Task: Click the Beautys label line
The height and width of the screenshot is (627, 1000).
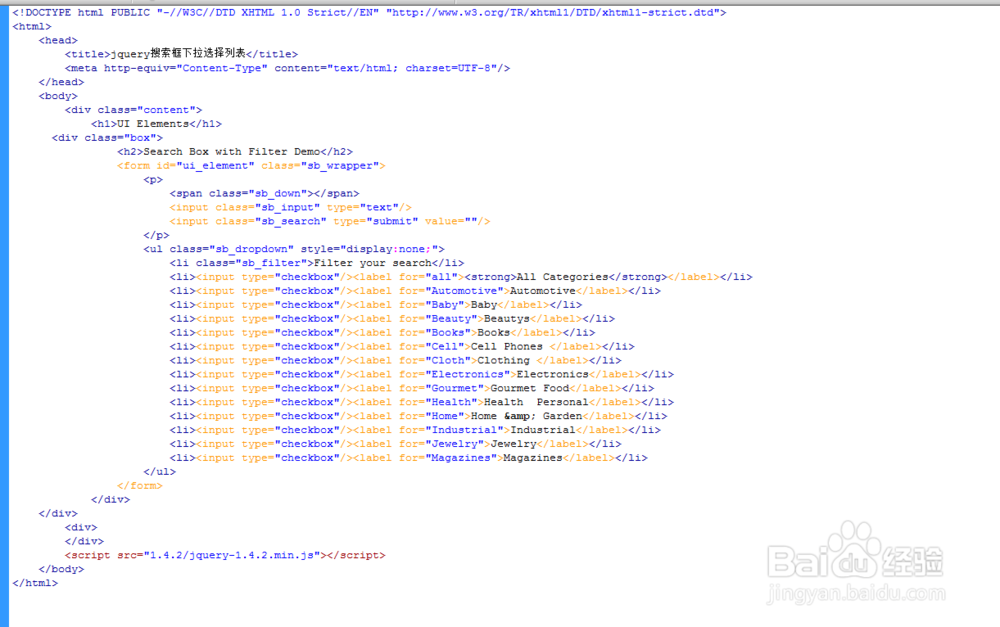Action: [392, 319]
